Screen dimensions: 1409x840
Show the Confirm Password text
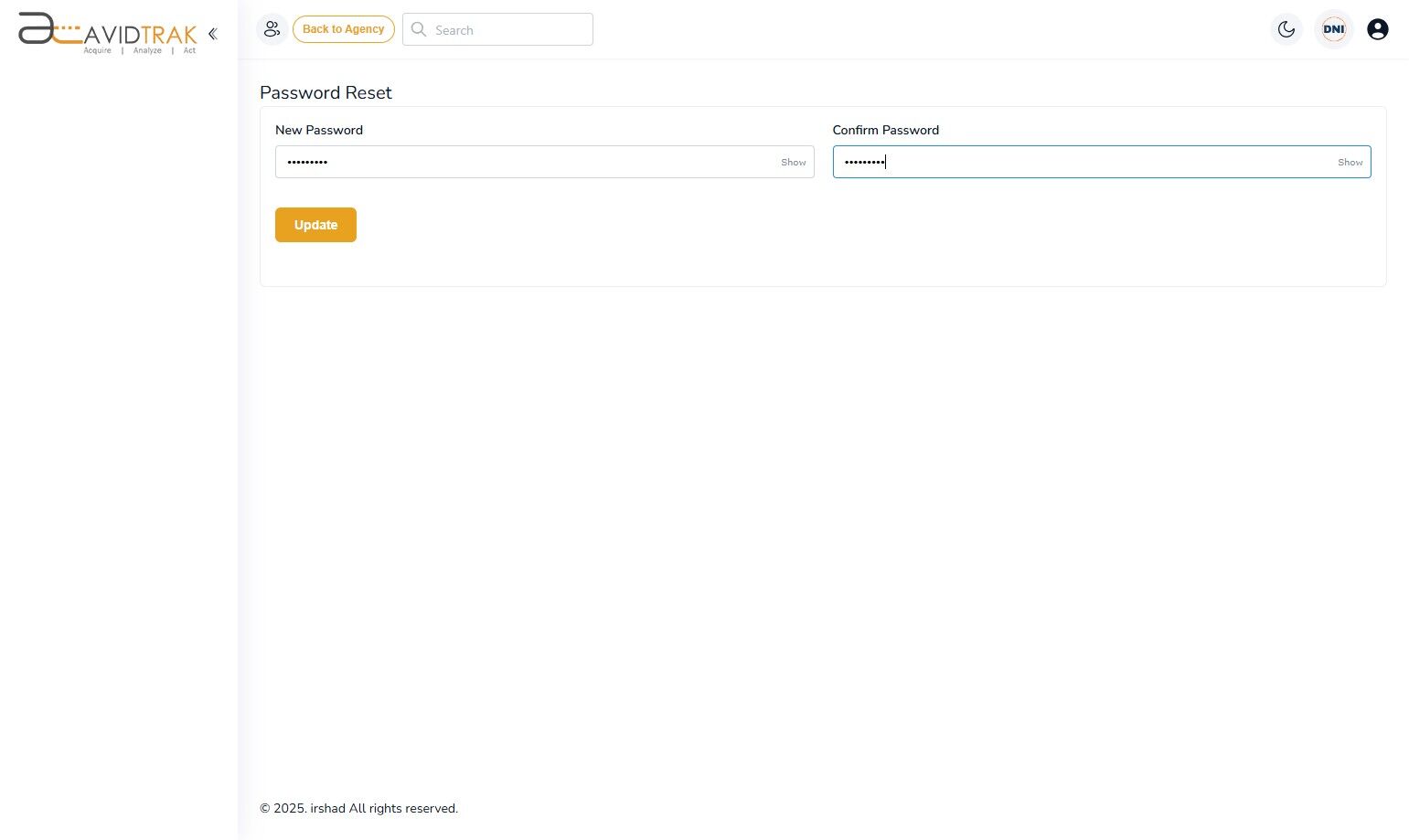(x=1350, y=162)
